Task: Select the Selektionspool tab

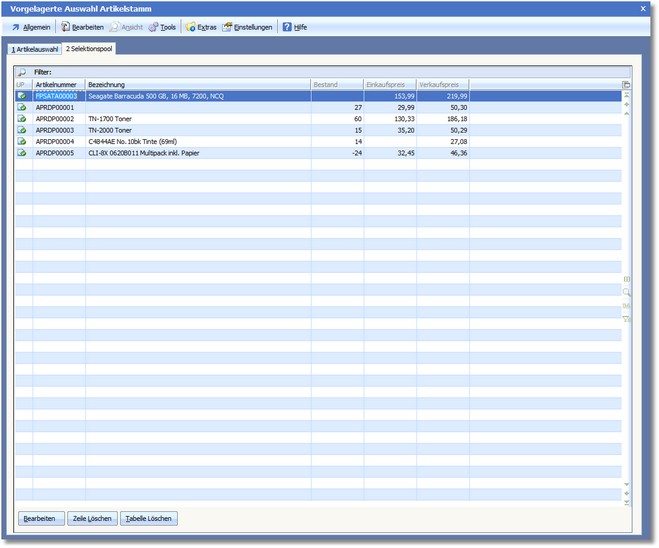Action: coord(89,49)
